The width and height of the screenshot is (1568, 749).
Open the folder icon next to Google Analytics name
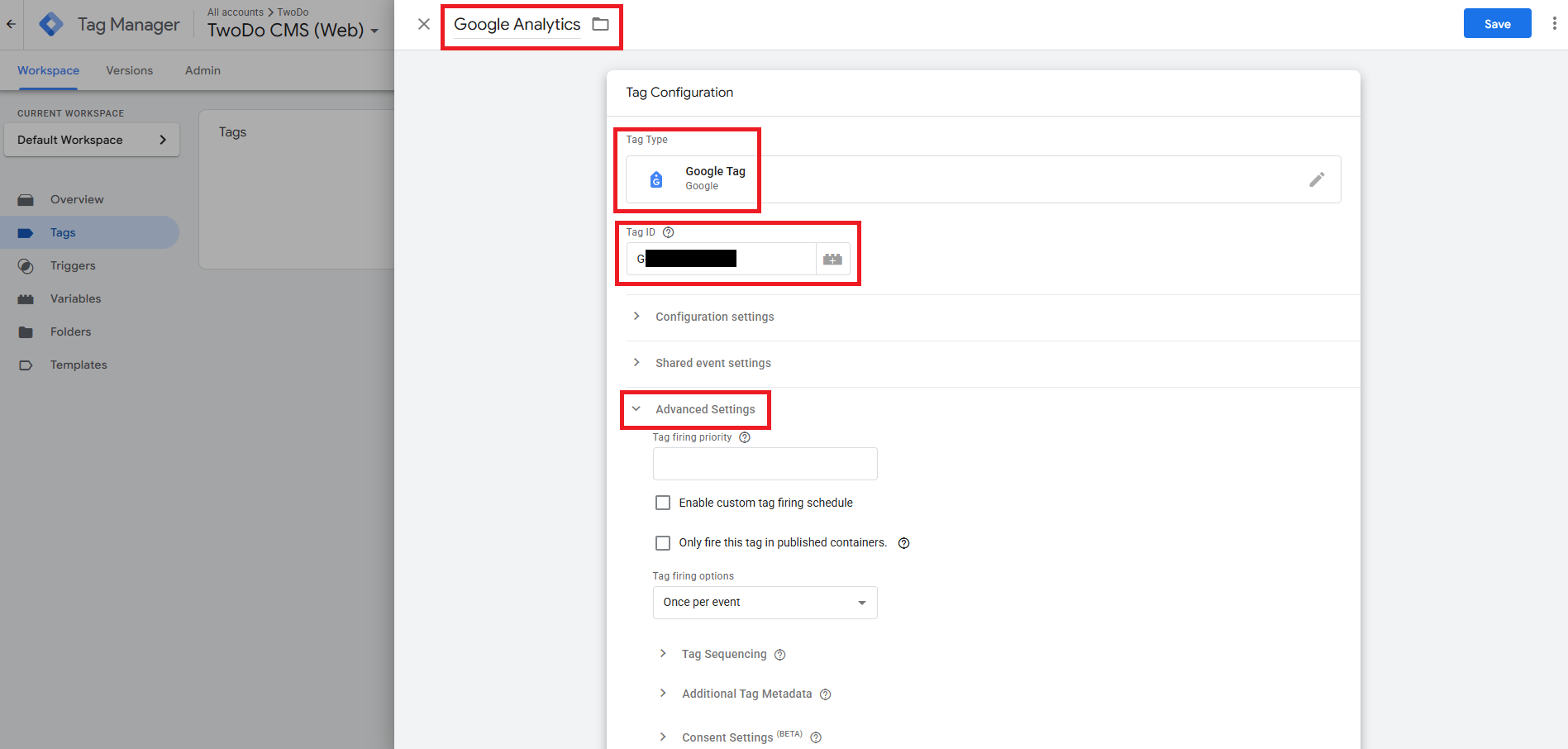pyautogui.click(x=600, y=24)
